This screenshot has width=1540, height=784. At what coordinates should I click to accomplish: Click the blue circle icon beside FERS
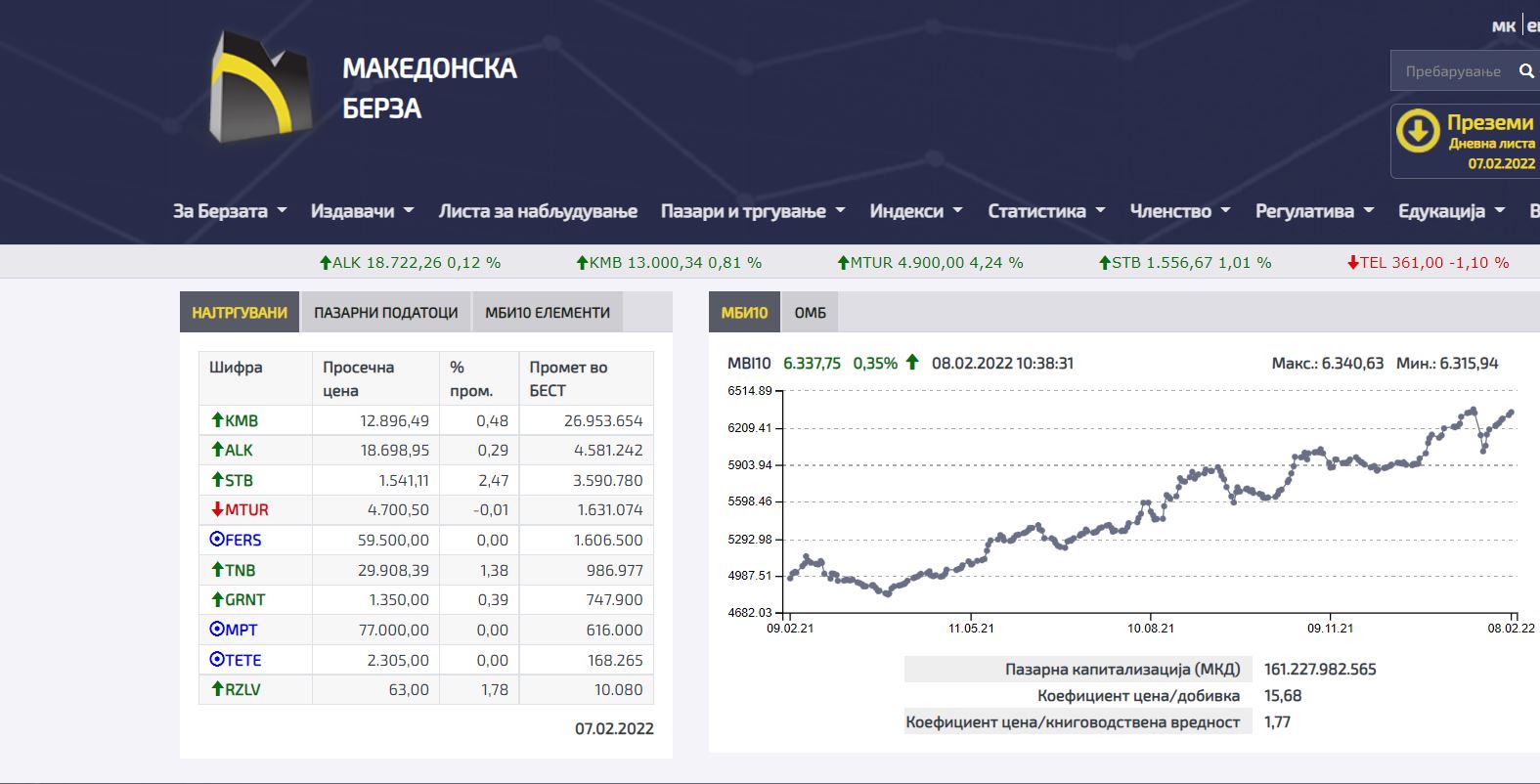coord(217,540)
